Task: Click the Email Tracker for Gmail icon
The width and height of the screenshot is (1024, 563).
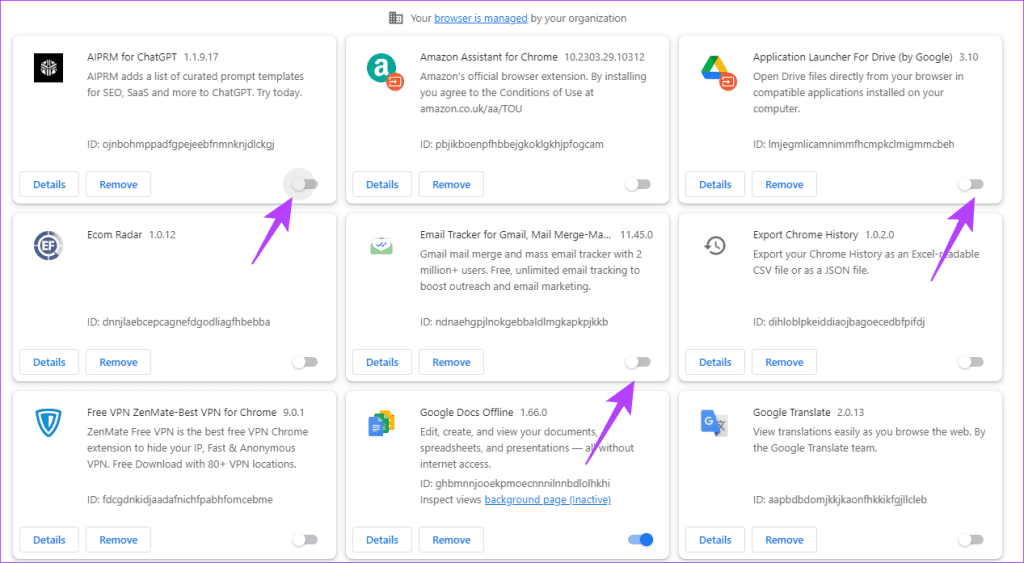Action: coord(381,246)
